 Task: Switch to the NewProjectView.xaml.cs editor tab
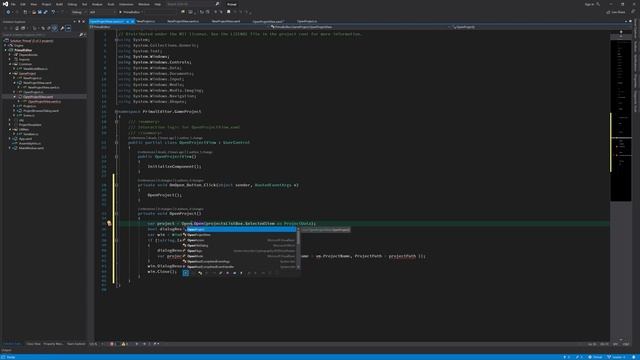tap(183, 21)
